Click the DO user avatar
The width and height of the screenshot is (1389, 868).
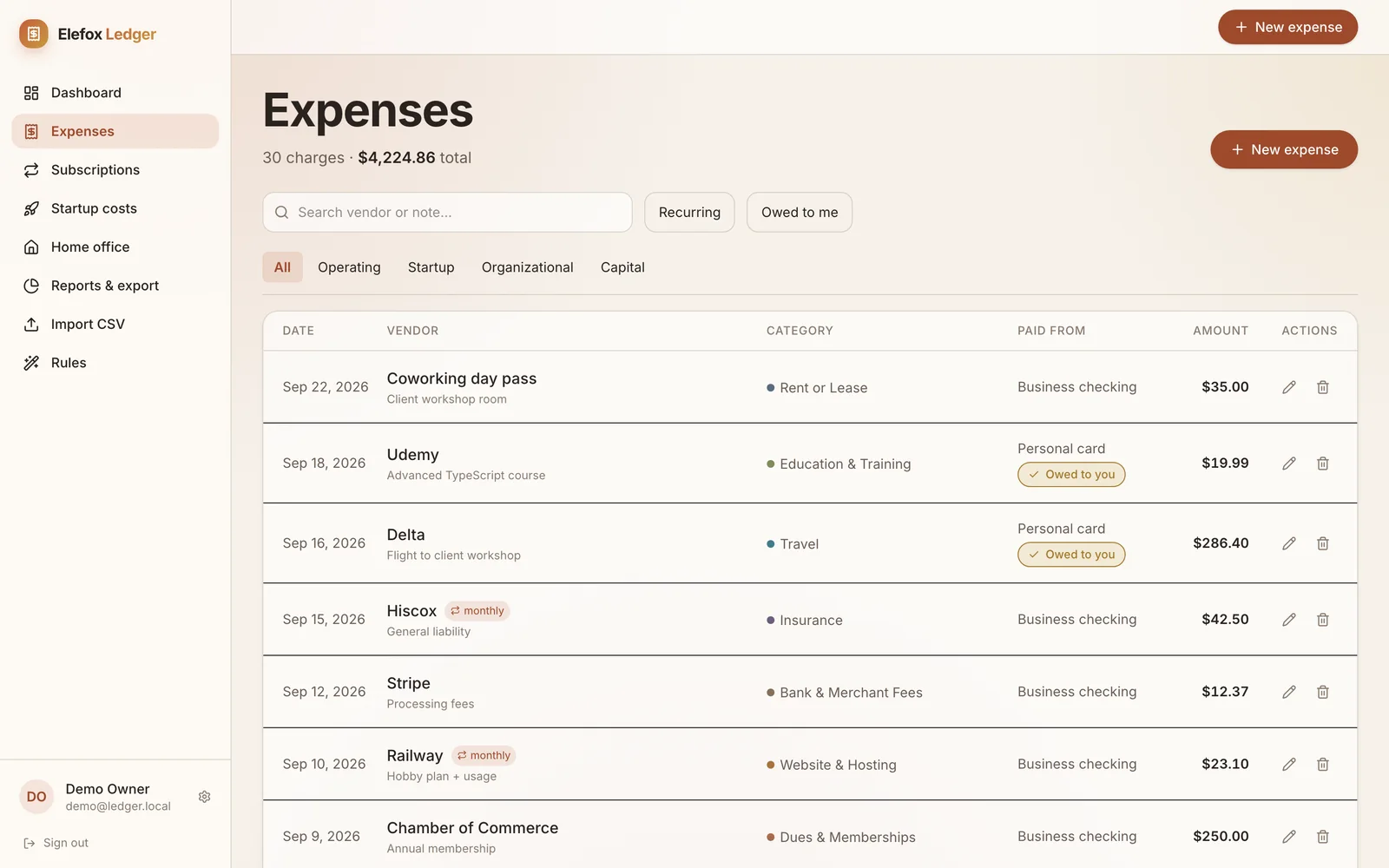click(36, 797)
